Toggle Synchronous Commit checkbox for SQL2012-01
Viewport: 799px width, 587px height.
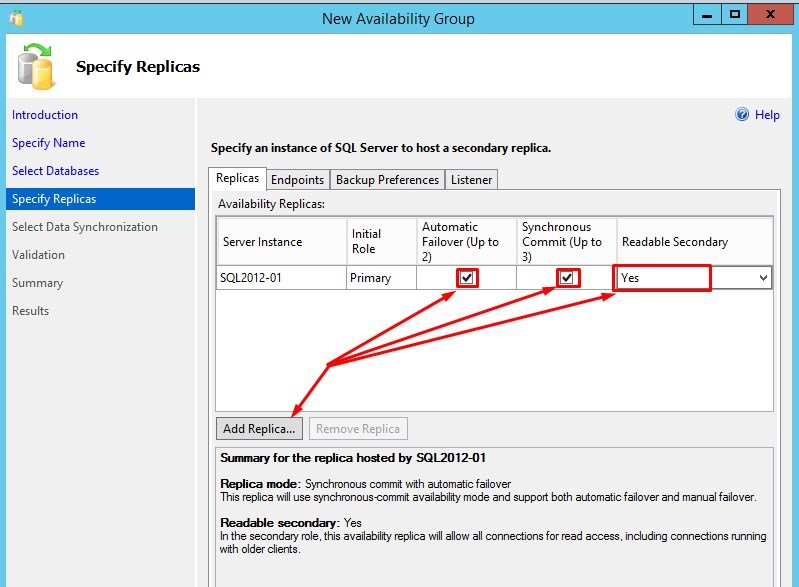(x=567, y=278)
